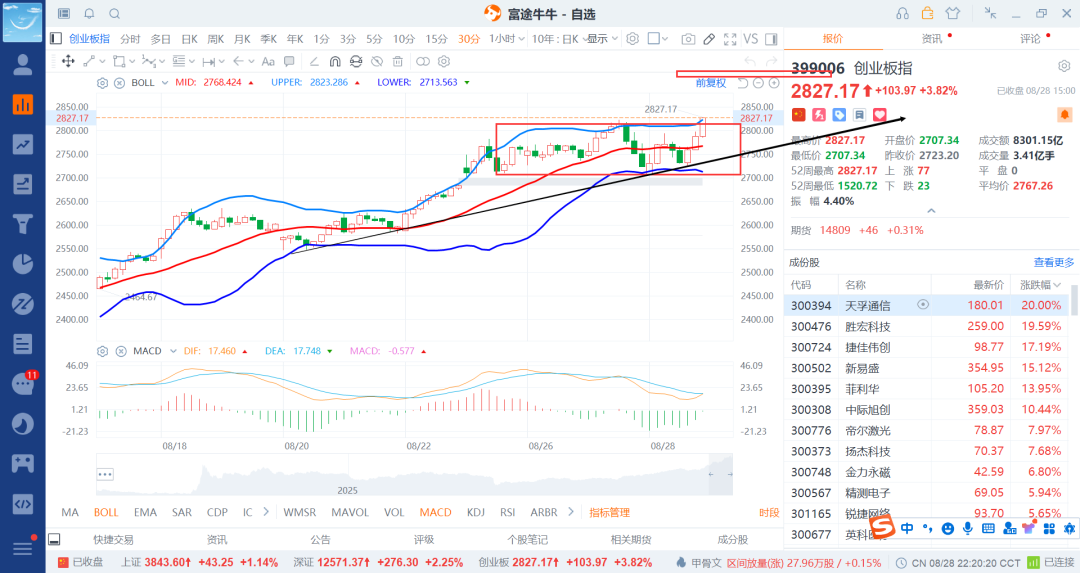The height and width of the screenshot is (573, 1080).
Task: Remove the BOLL indicator with its X
Action: 119,83
